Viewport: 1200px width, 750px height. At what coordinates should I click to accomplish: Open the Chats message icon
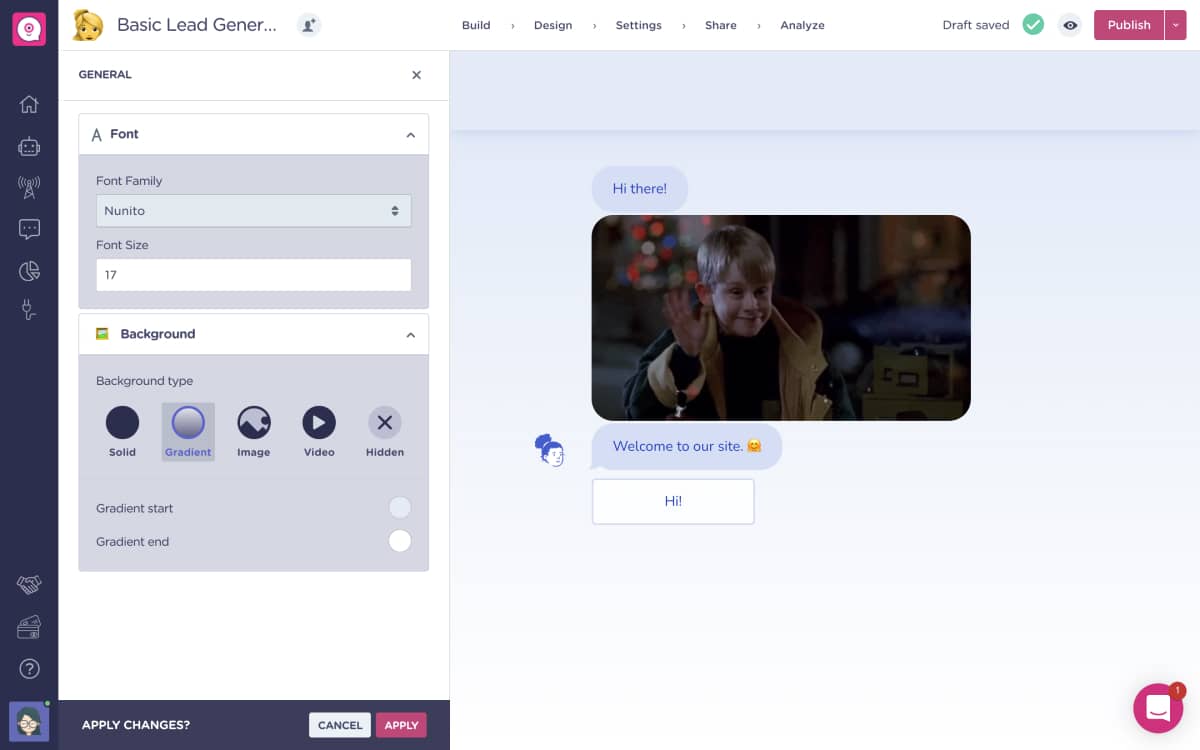click(x=29, y=229)
